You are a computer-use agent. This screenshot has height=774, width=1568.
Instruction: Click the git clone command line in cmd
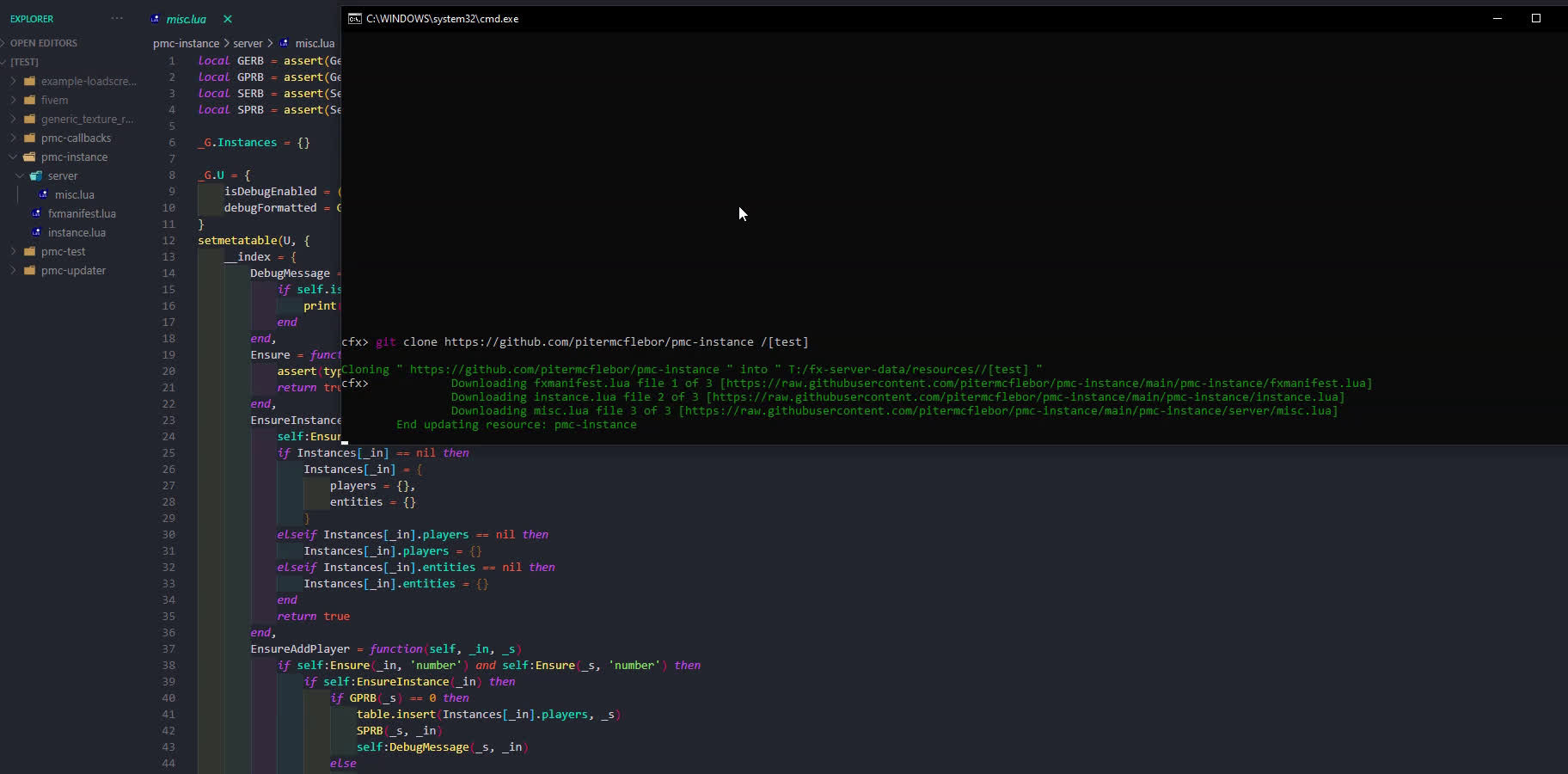575,342
